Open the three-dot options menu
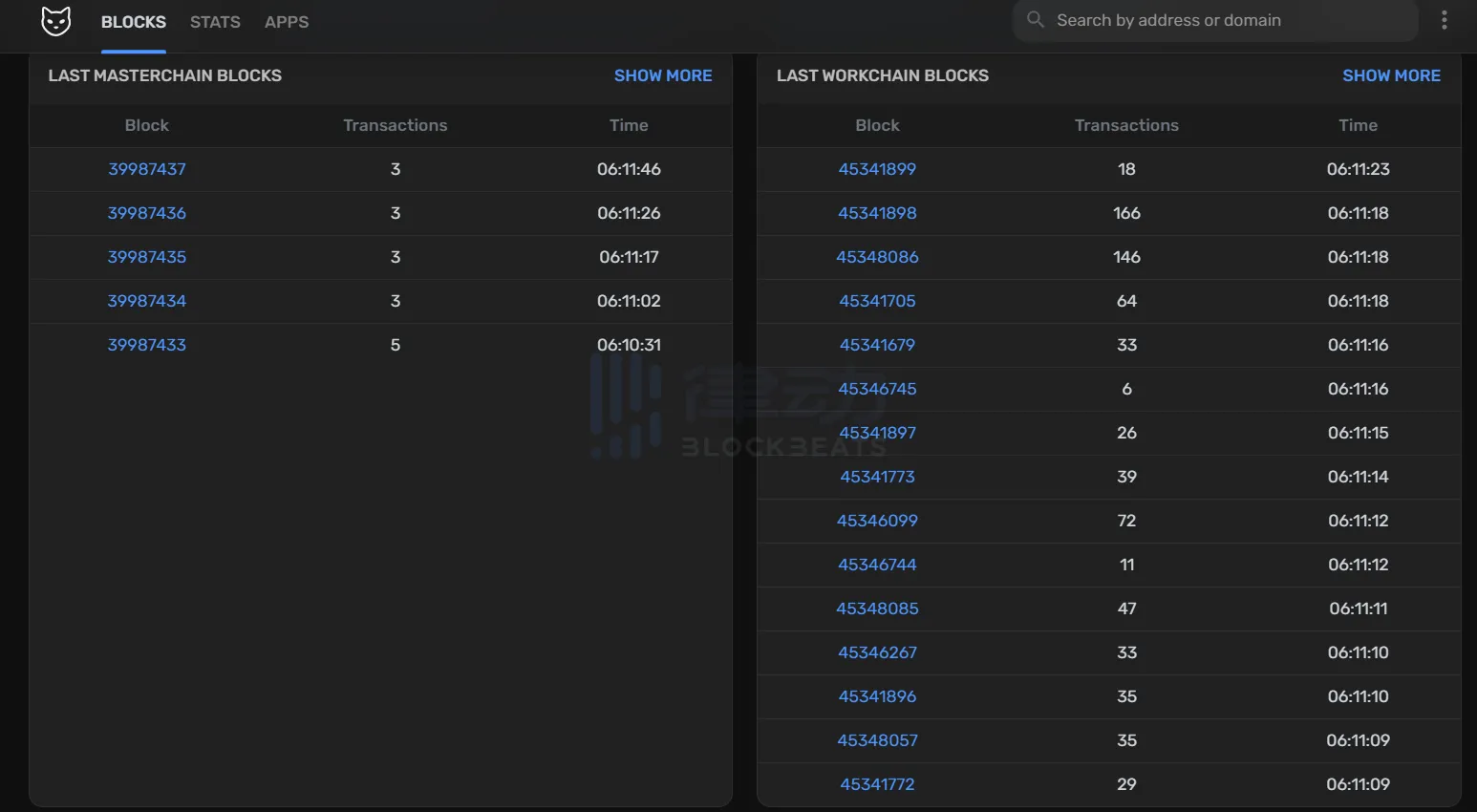Screen dimensions: 1477x812 point(1444,20)
